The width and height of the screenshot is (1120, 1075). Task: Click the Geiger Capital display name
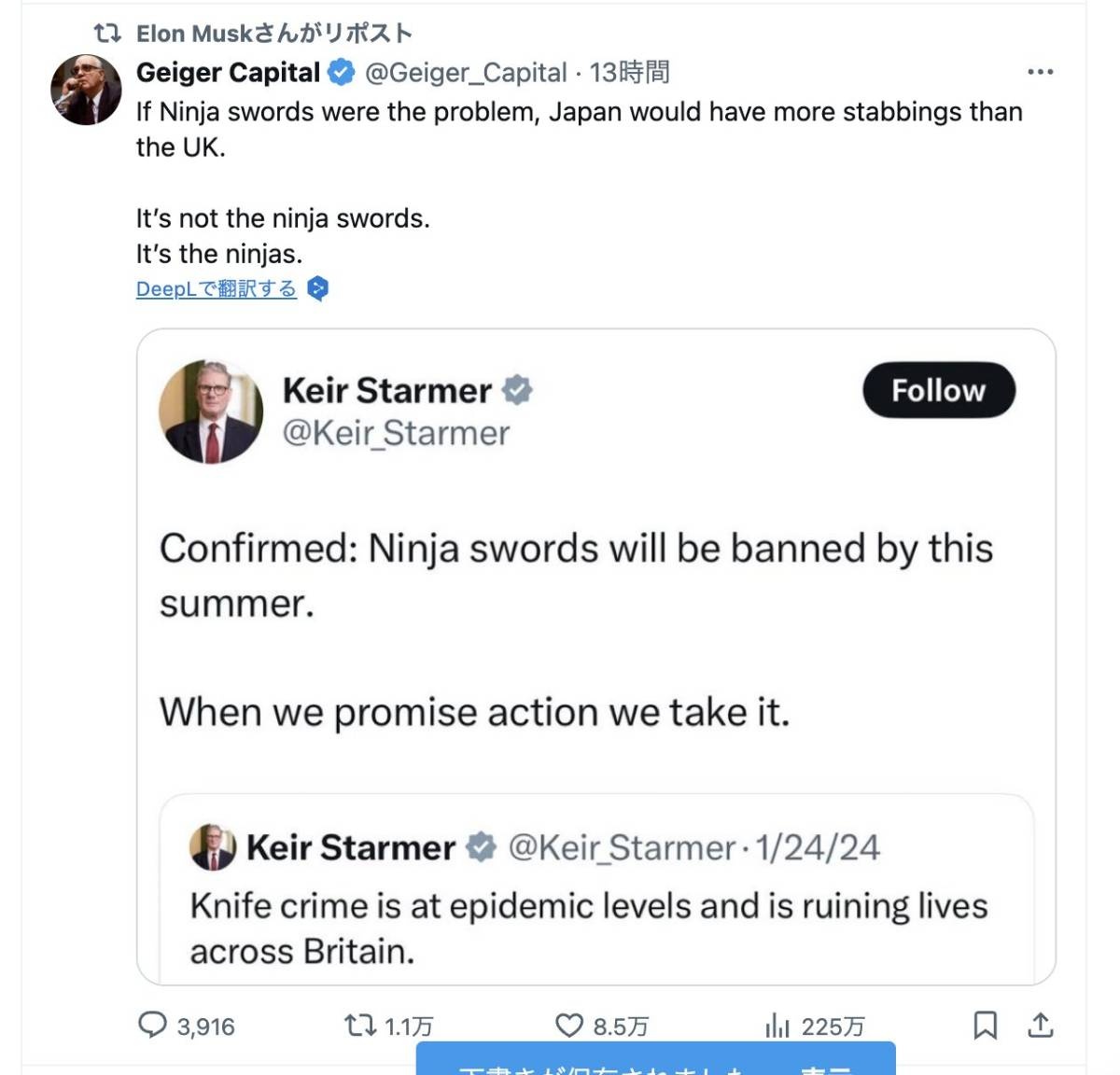(228, 72)
